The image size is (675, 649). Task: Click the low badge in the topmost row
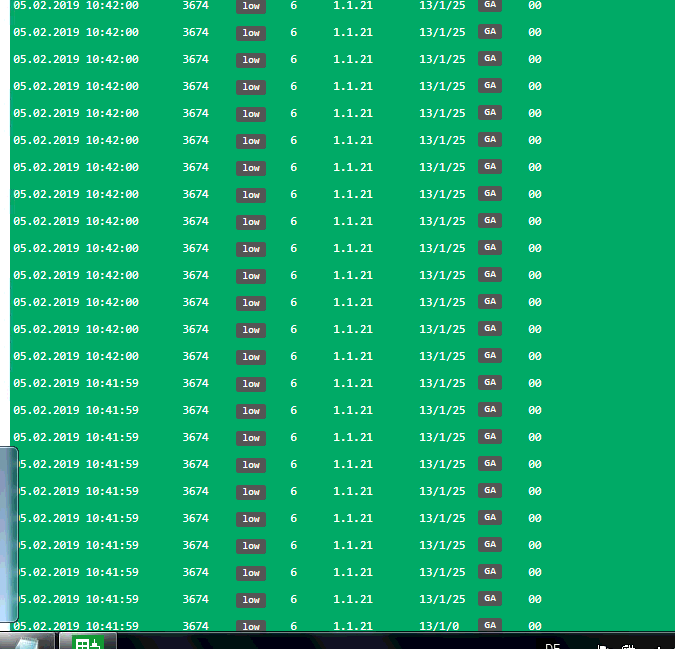tap(251, 6)
